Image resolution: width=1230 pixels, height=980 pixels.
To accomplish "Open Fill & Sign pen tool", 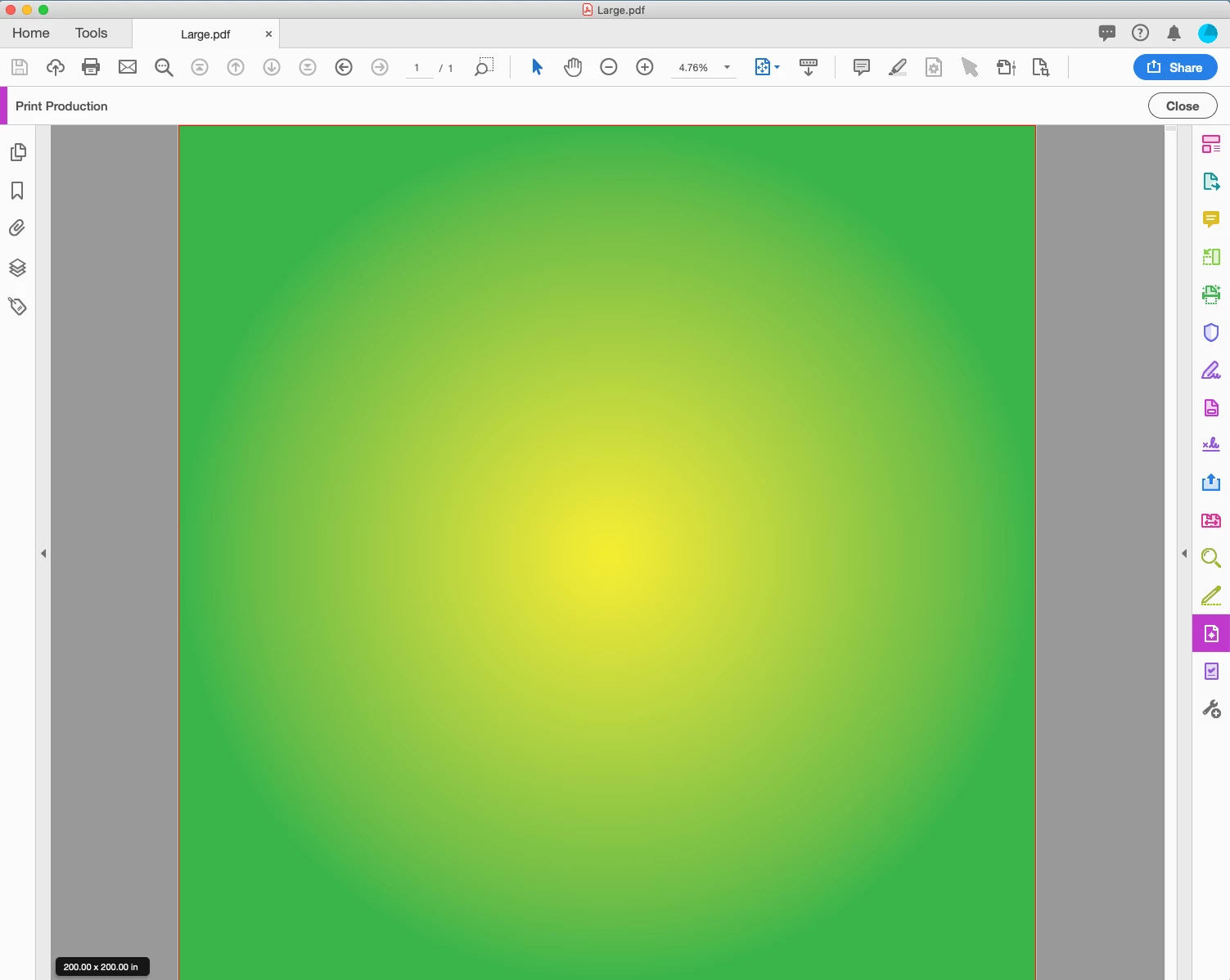I will pyautogui.click(x=1211, y=370).
